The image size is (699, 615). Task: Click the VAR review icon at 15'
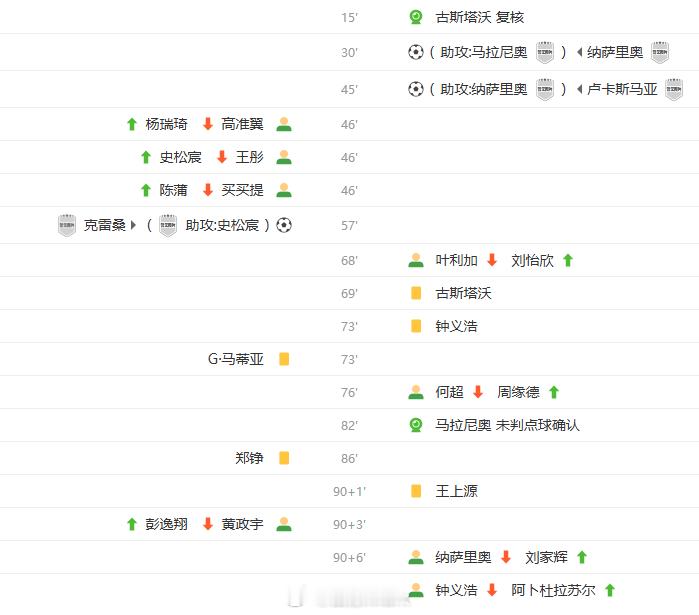pyautogui.click(x=415, y=17)
